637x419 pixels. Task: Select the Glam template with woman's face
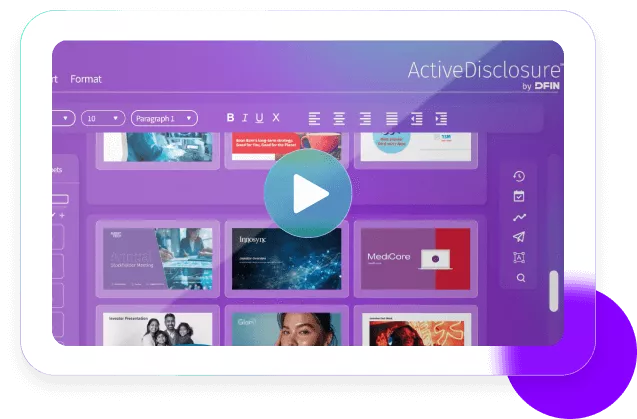tap(286, 329)
